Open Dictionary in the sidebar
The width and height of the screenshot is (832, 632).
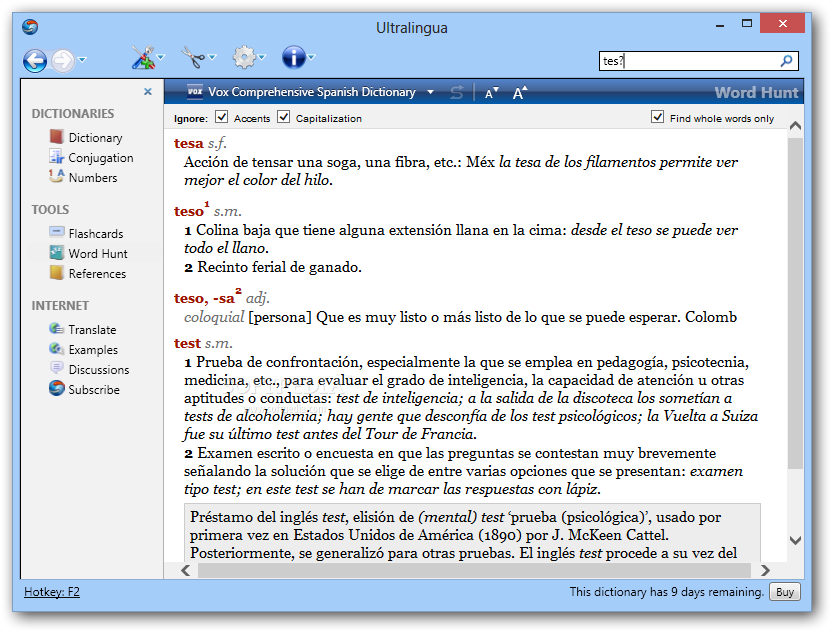pos(96,138)
